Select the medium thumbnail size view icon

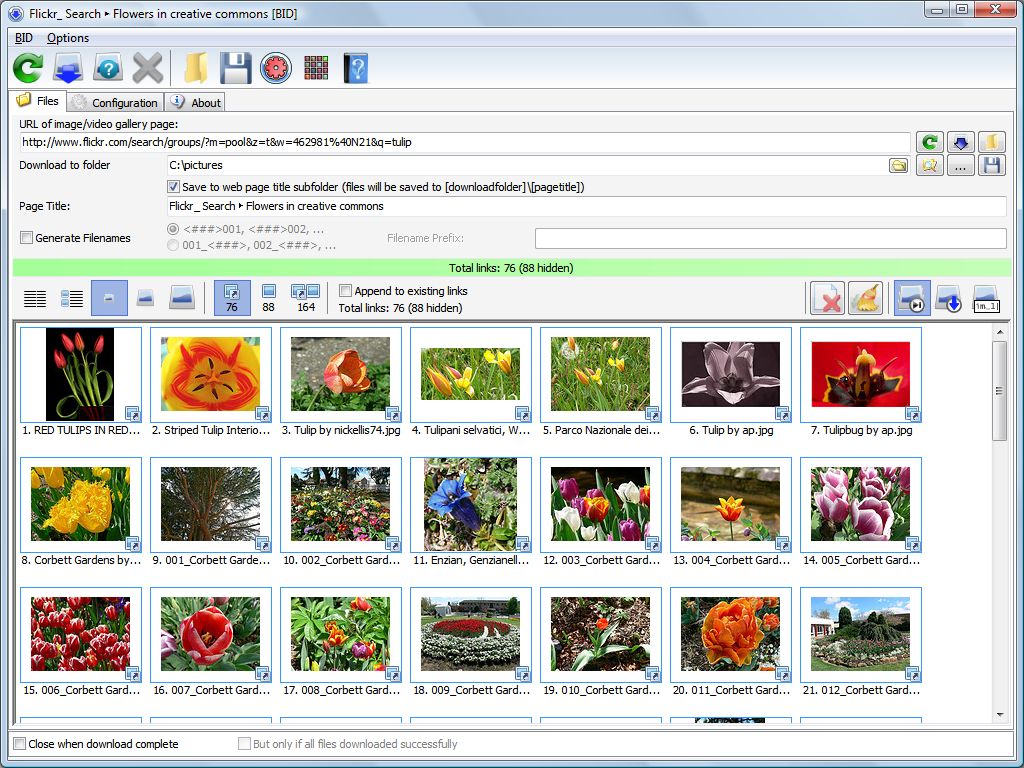point(145,297)
